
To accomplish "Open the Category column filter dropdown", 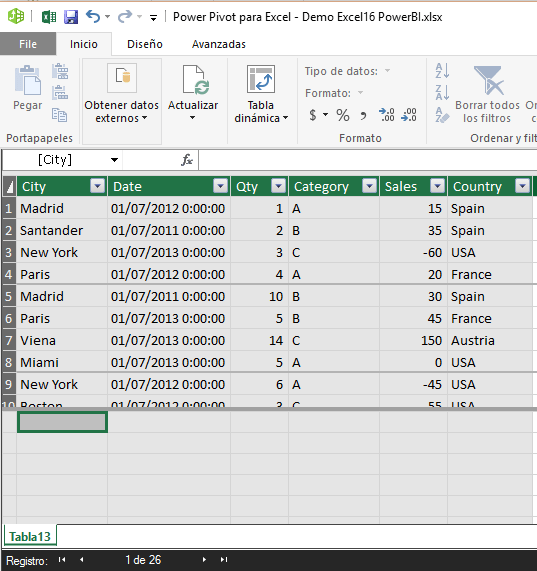I will click(370, 186).
